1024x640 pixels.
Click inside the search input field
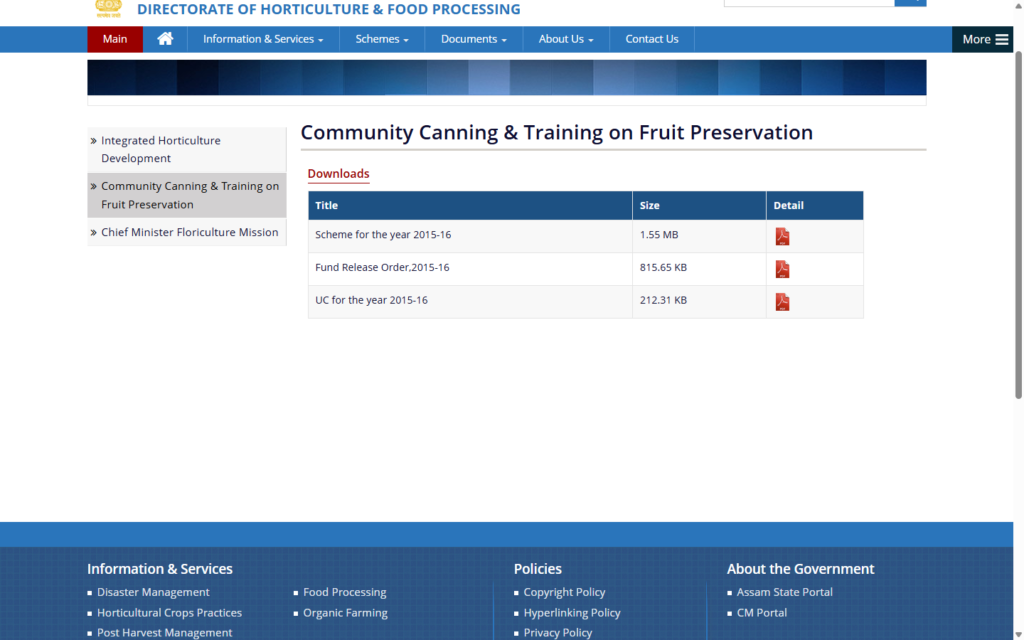(808, 3)
